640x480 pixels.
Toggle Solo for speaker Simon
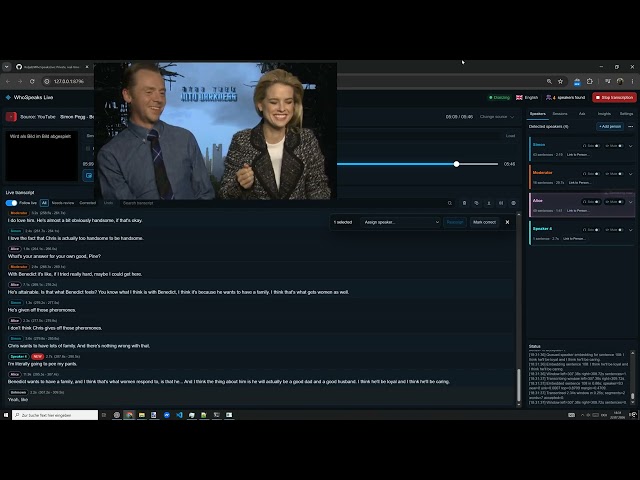(591, 146)
